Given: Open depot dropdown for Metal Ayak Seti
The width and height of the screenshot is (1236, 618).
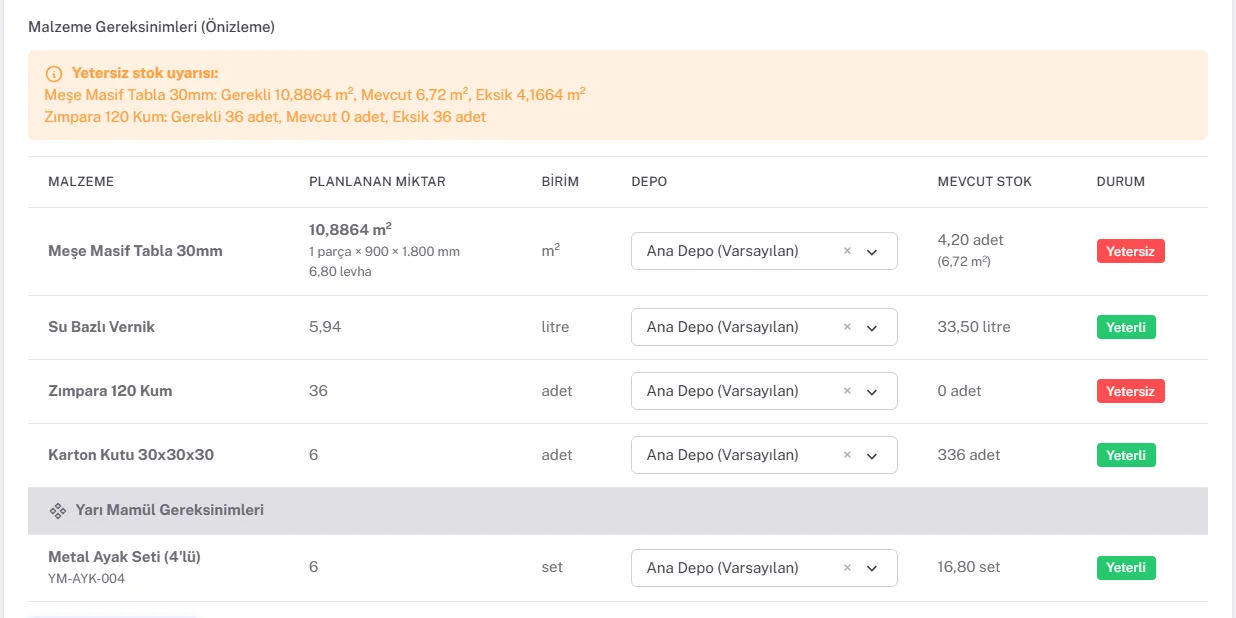Looking at the screenshot, I should point(872,569).
